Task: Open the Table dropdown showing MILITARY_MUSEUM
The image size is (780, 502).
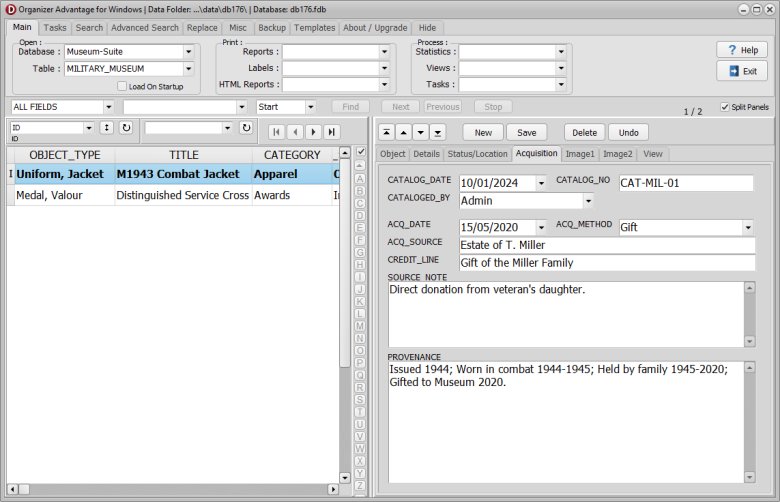Action: (188, 69)
